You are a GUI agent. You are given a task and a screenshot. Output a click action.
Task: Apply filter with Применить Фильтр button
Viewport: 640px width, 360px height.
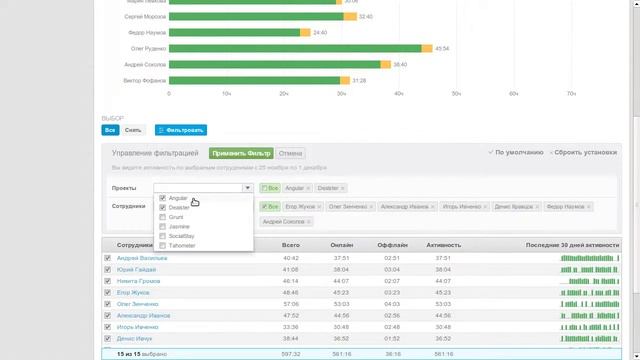pyautogui.click(x=241, y=153)
